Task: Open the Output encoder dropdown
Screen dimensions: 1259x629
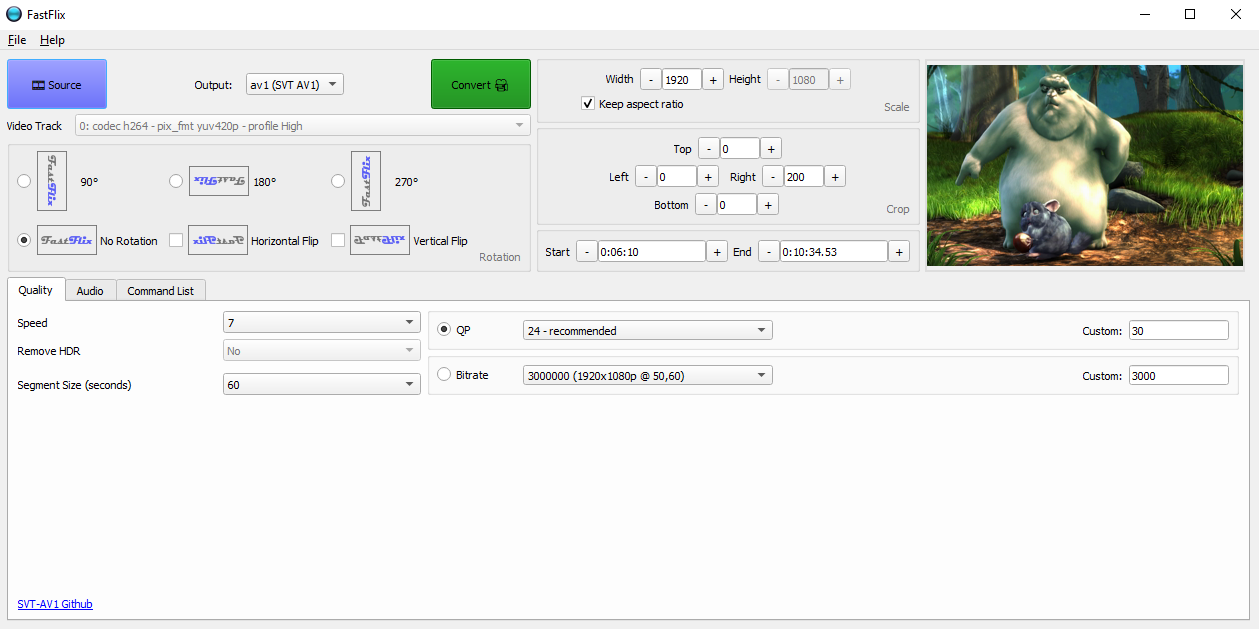Action: 295,85
